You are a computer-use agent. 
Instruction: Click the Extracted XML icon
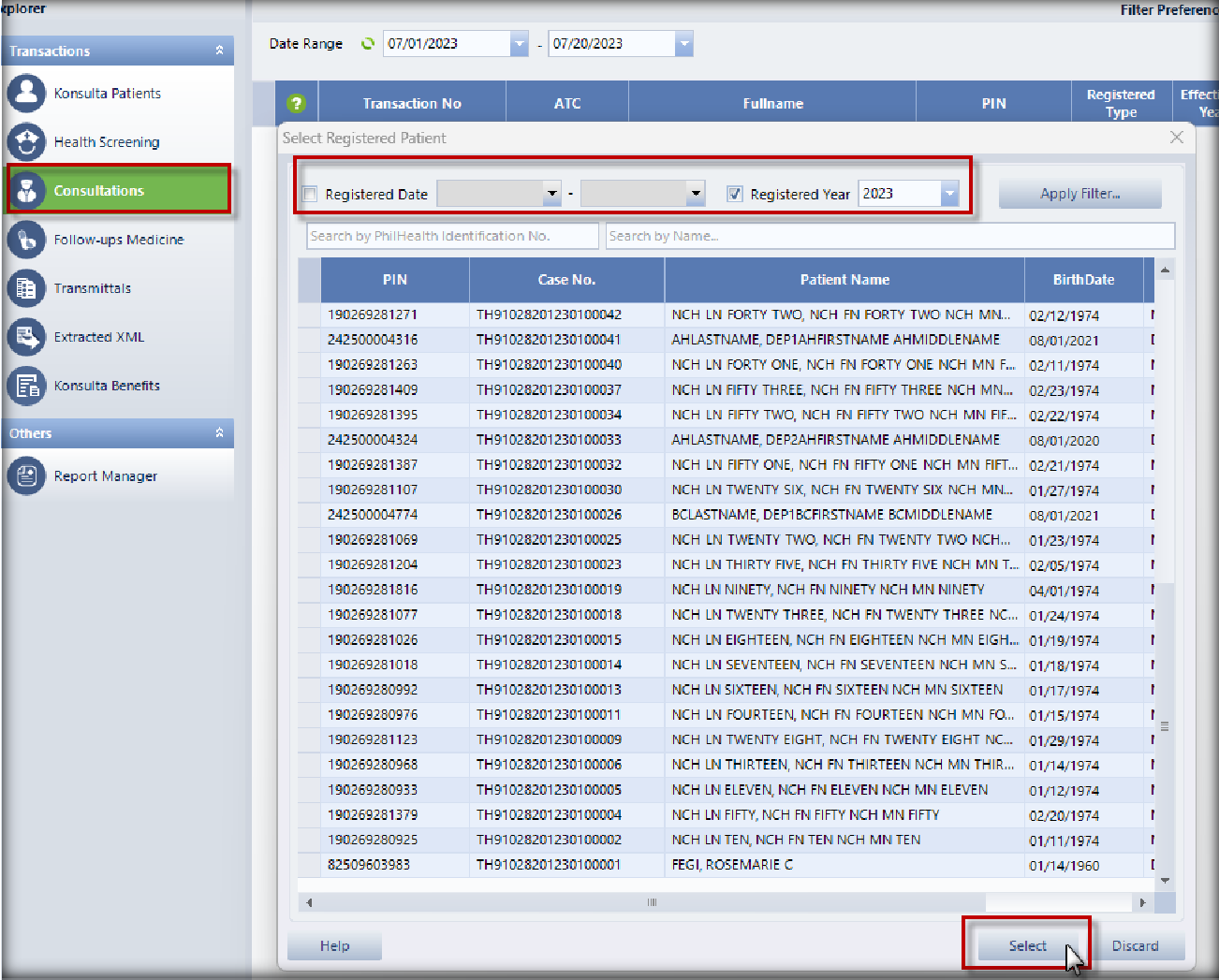pyautogui.click(x=26, y=337)
